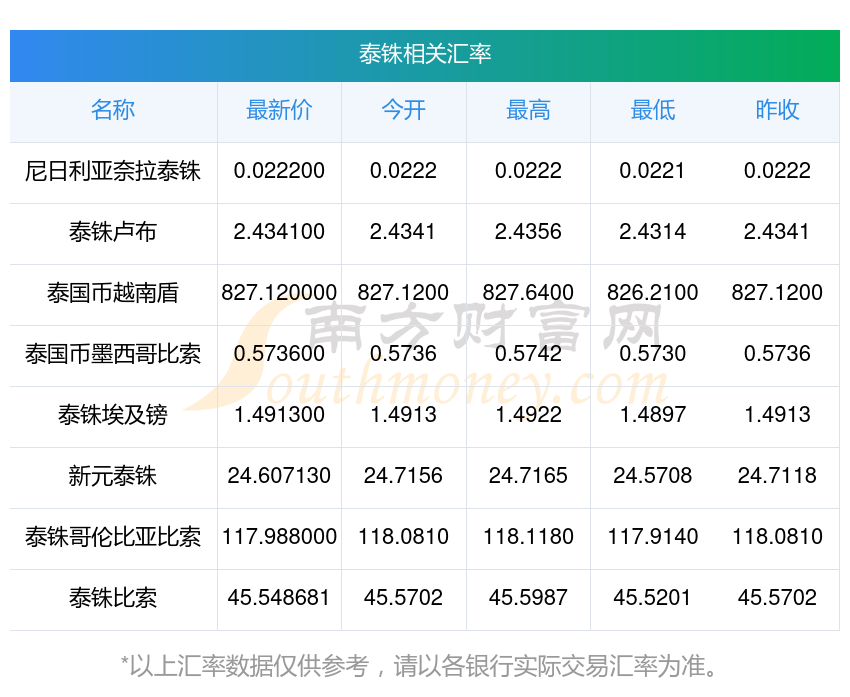This screenshot has height=697, width=850.
Task: Open the 泰铢卢布 currency pair
Action: coord(113,232)
